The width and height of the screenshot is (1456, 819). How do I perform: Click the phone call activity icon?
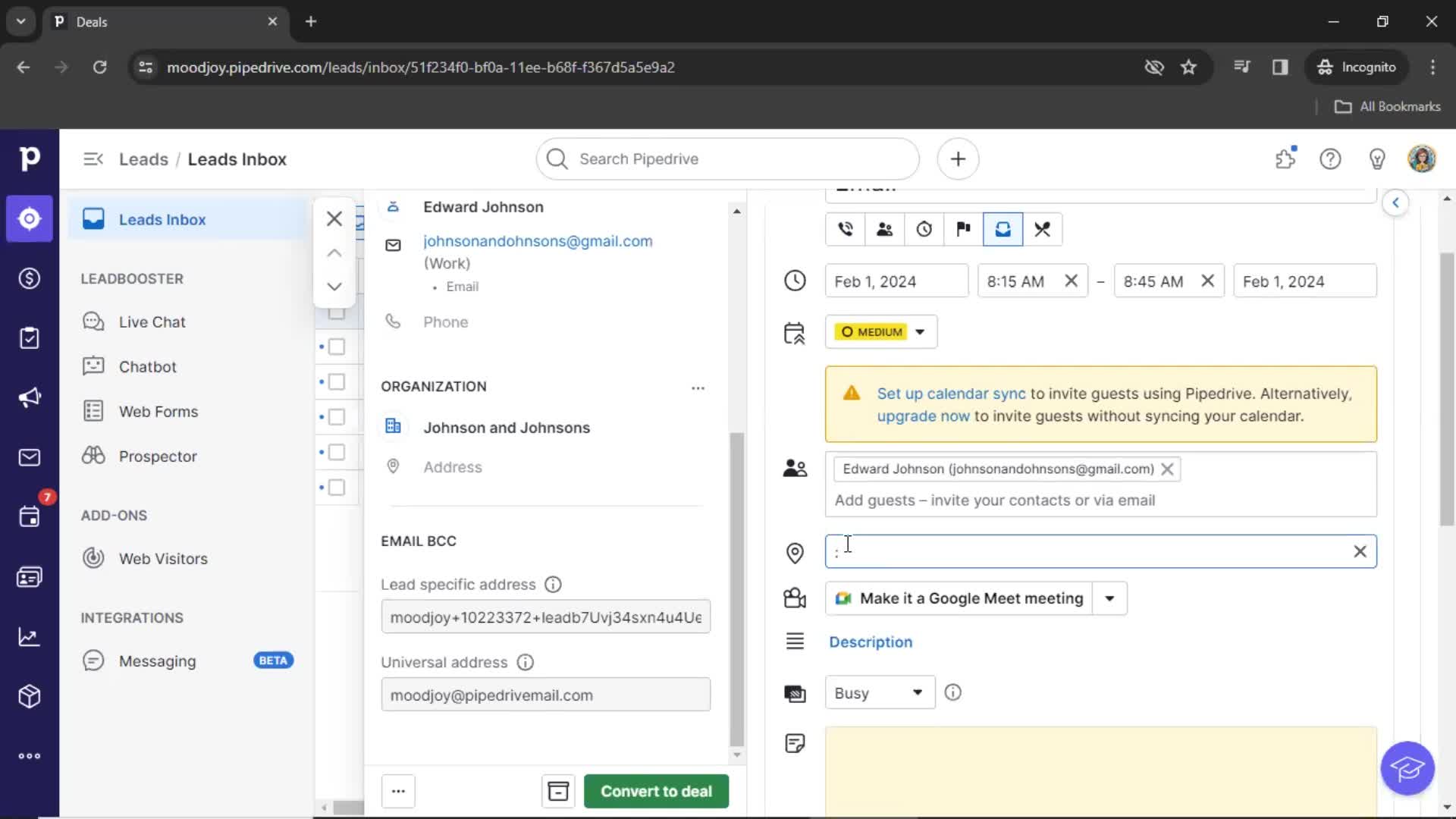(845, 229)
